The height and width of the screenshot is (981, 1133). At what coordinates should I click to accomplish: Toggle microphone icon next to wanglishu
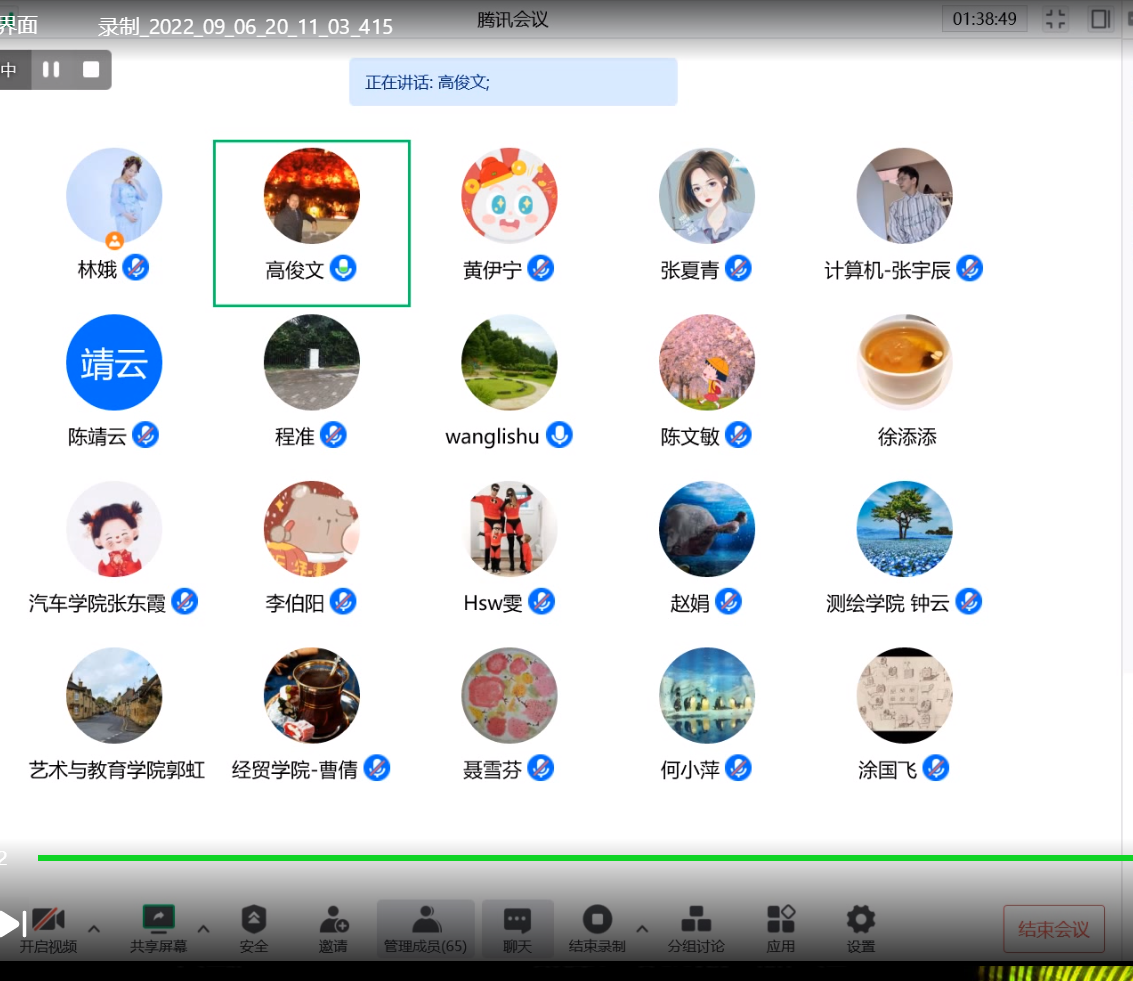point(559,435)
